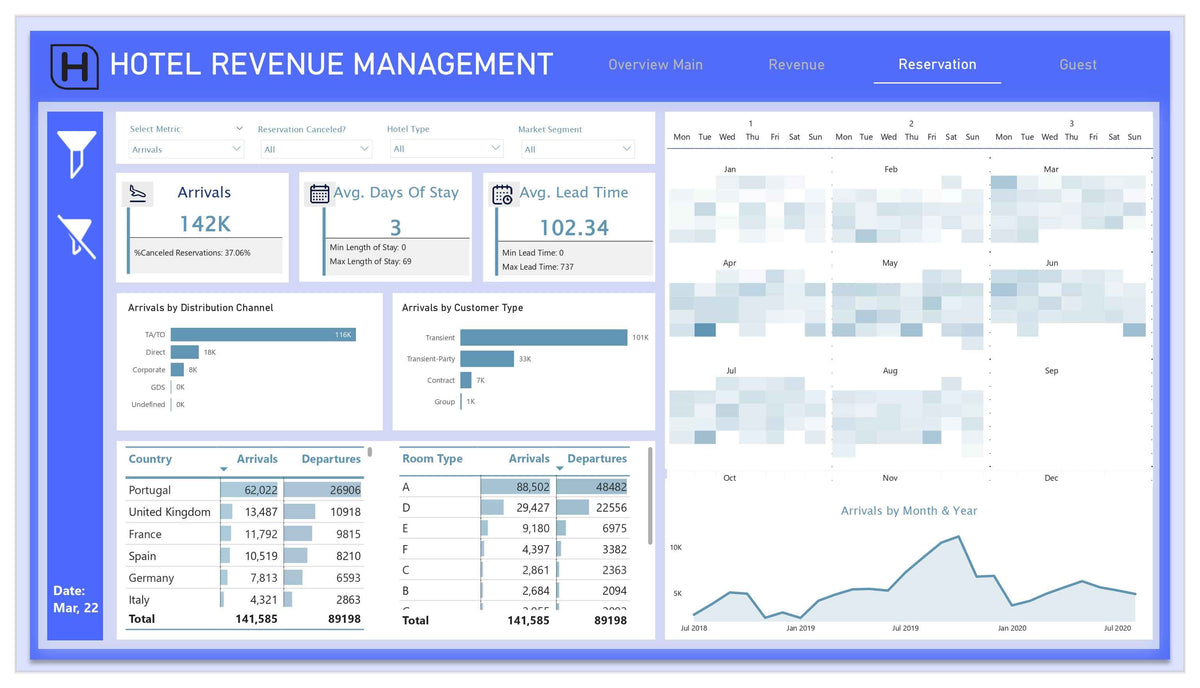The height and width of the screenshot is (688, 1200).
Task: Open the Hotel Type dropdown
Action: pos(446,148)
